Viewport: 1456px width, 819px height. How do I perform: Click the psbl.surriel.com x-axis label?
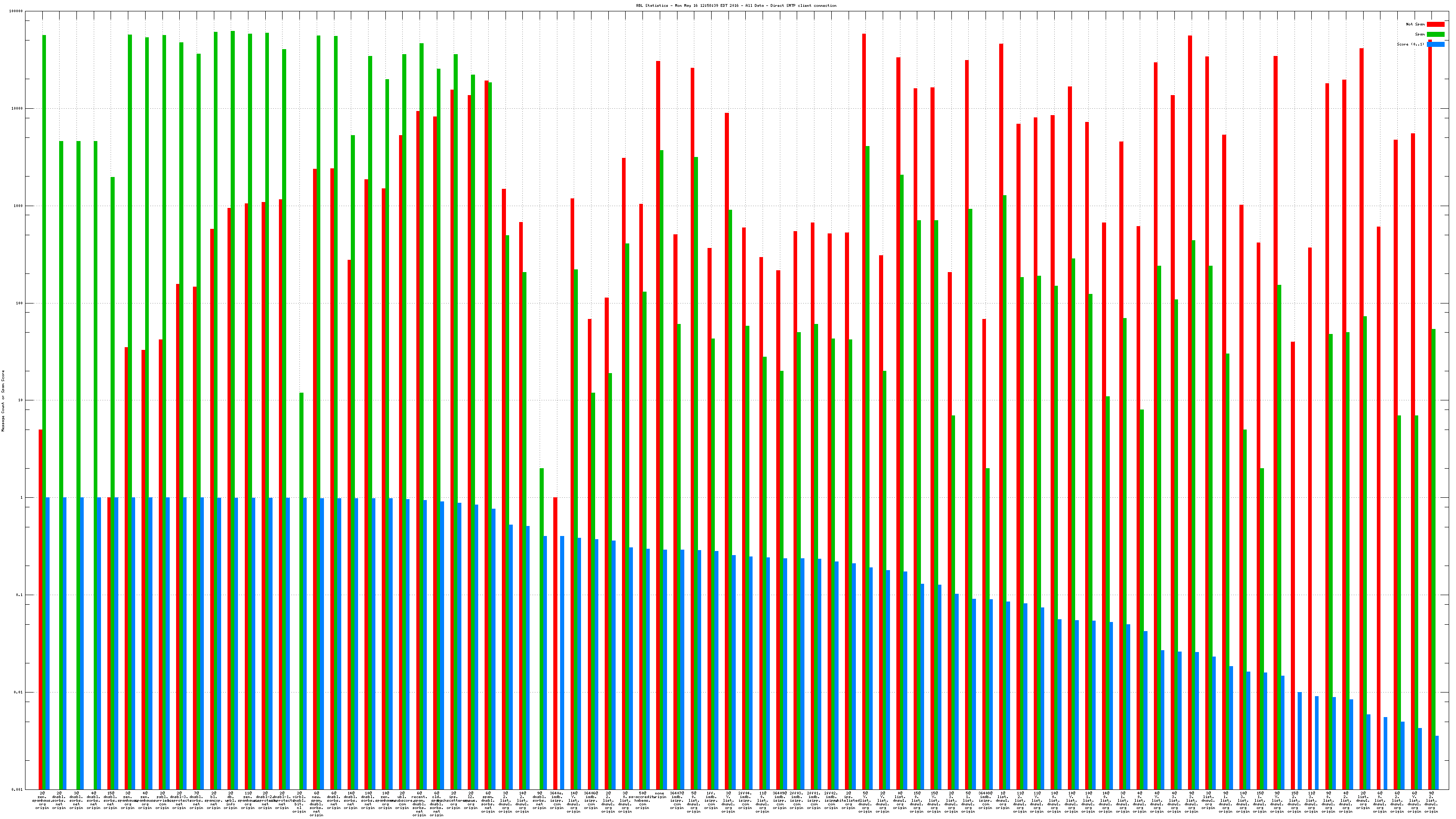162,800
